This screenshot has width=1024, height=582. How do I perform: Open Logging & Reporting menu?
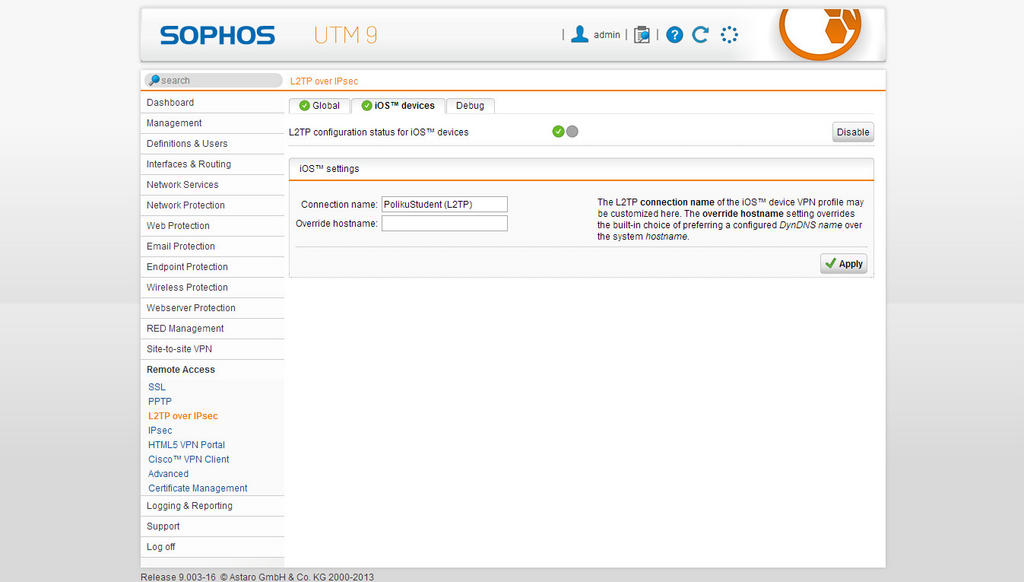coord(212,506)
